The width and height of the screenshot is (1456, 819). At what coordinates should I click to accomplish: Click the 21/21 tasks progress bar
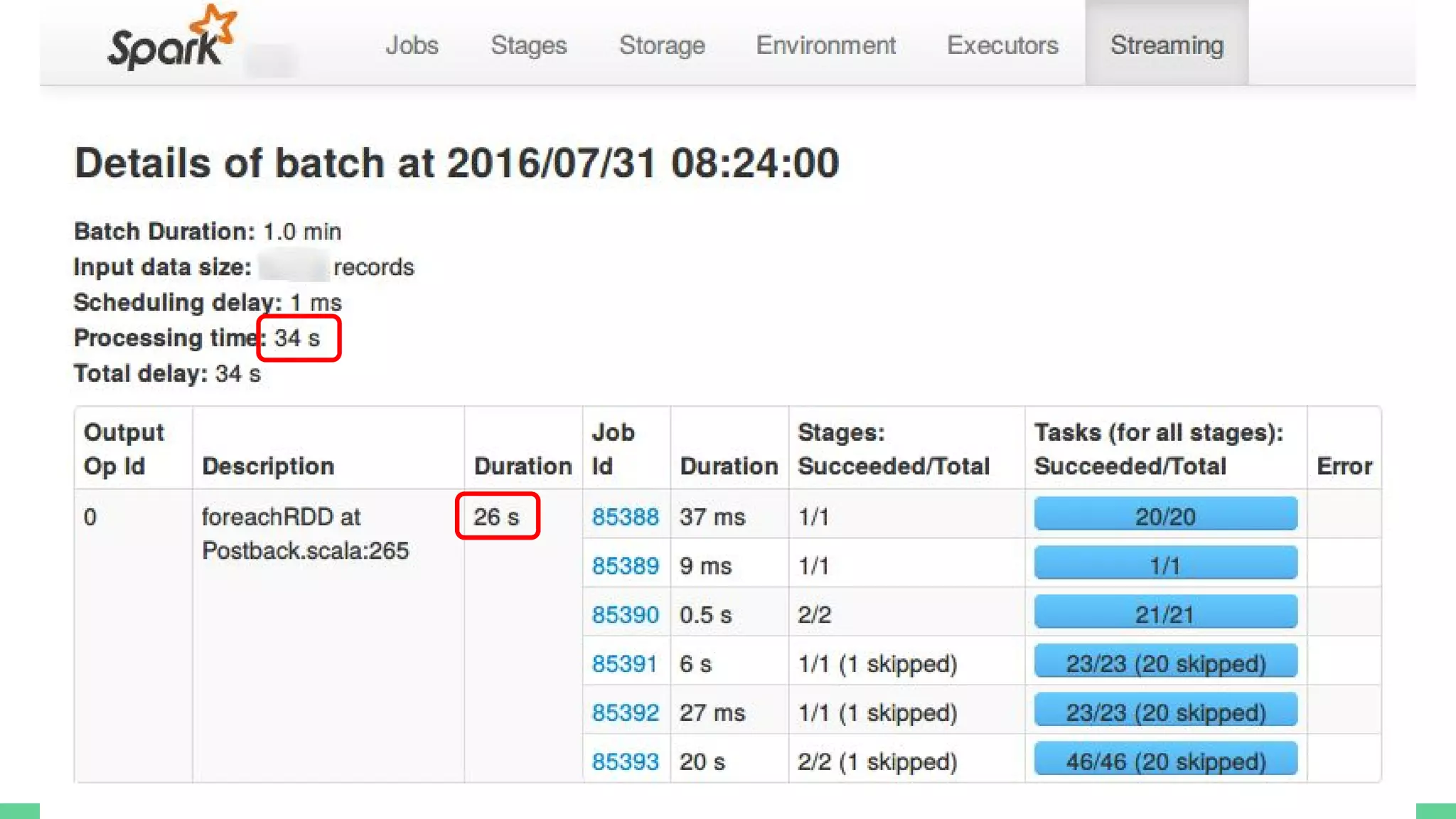click(1165, 613)
